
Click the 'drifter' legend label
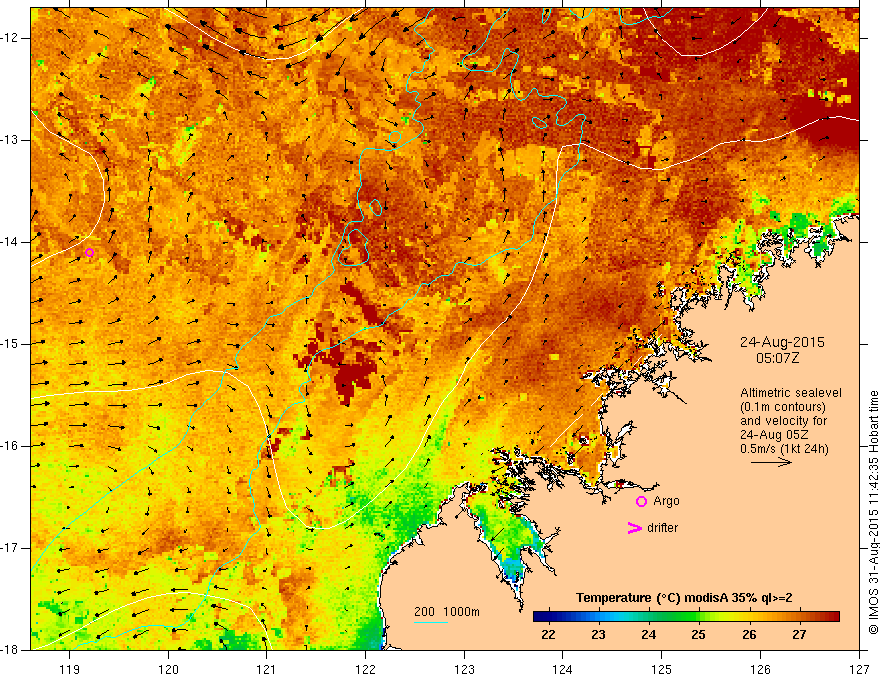point(662,528)
